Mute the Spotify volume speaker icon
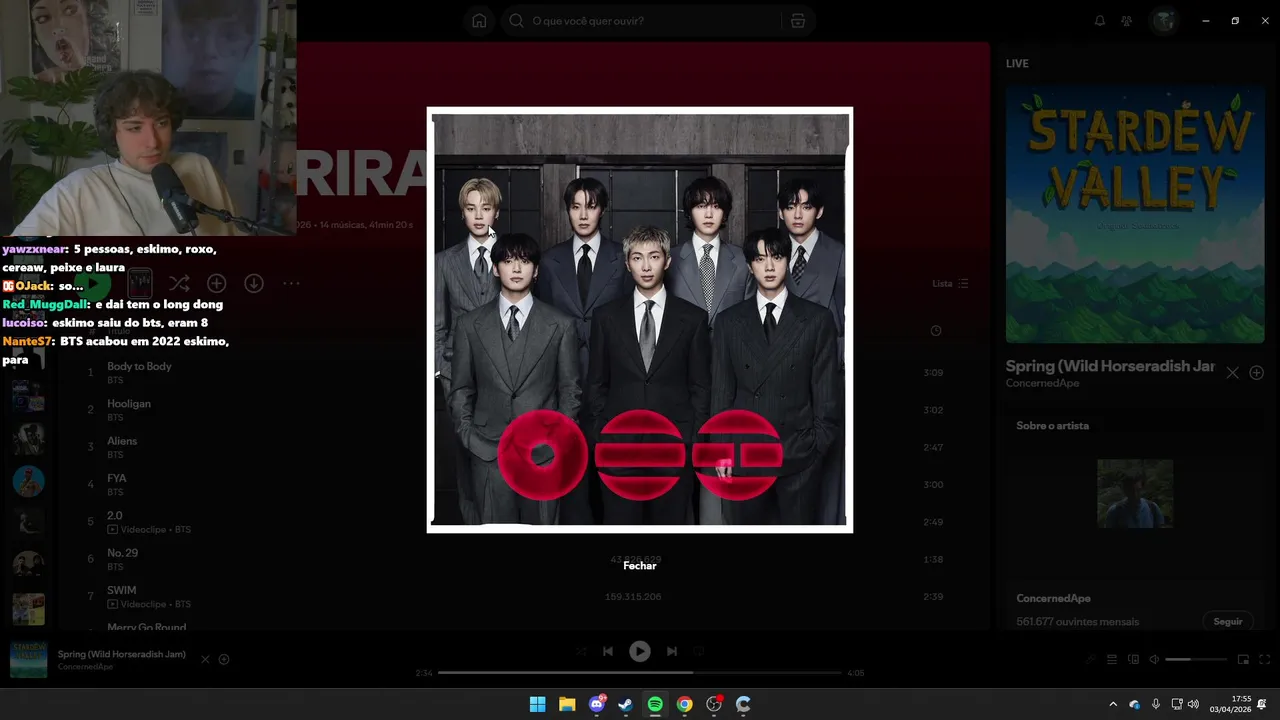Screen dimensions: 1280x720 1154,660
